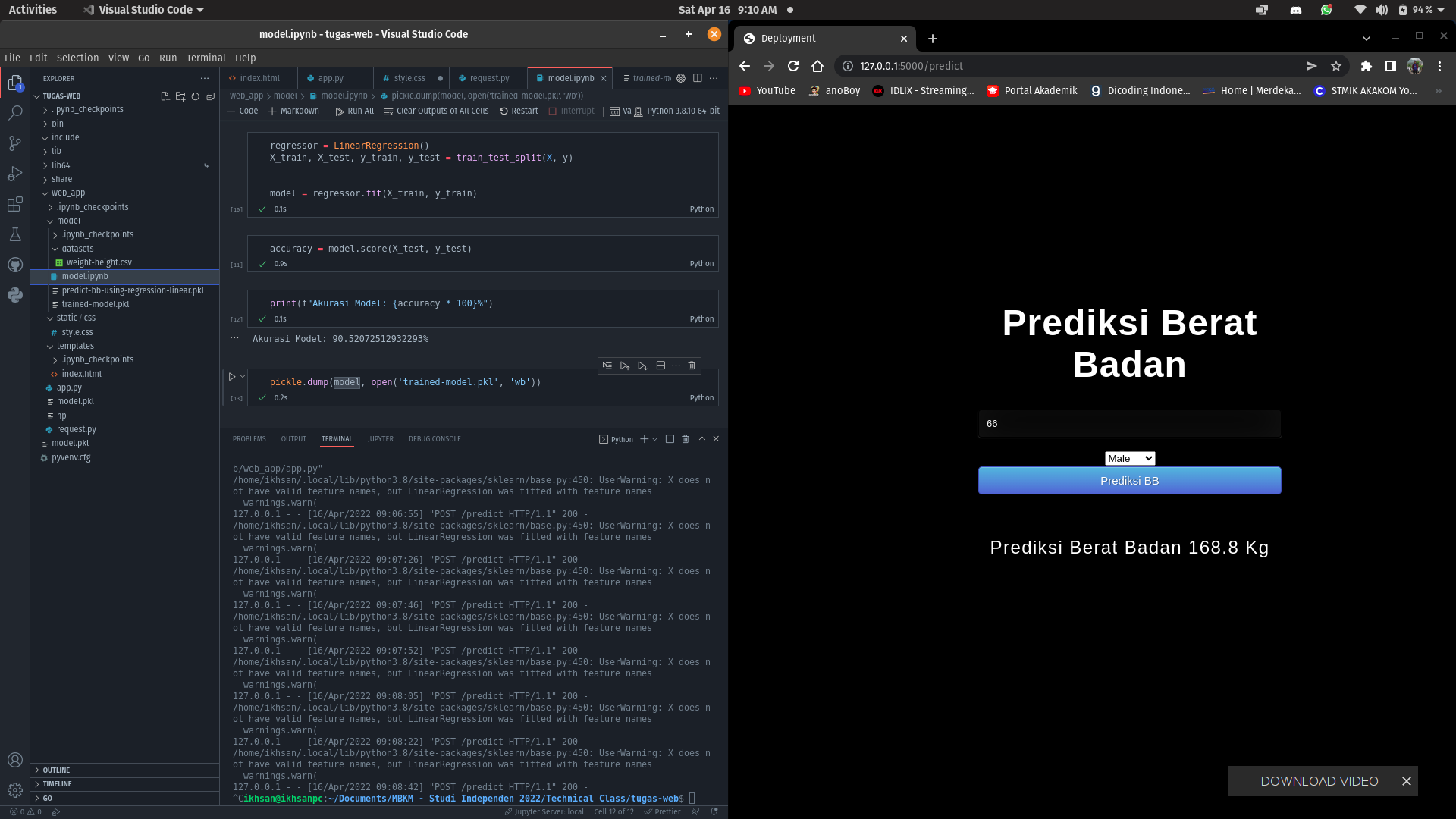Toggle split editor layout on tab bar
Viewport: 1456px width, 819px height.
[697, 77]
